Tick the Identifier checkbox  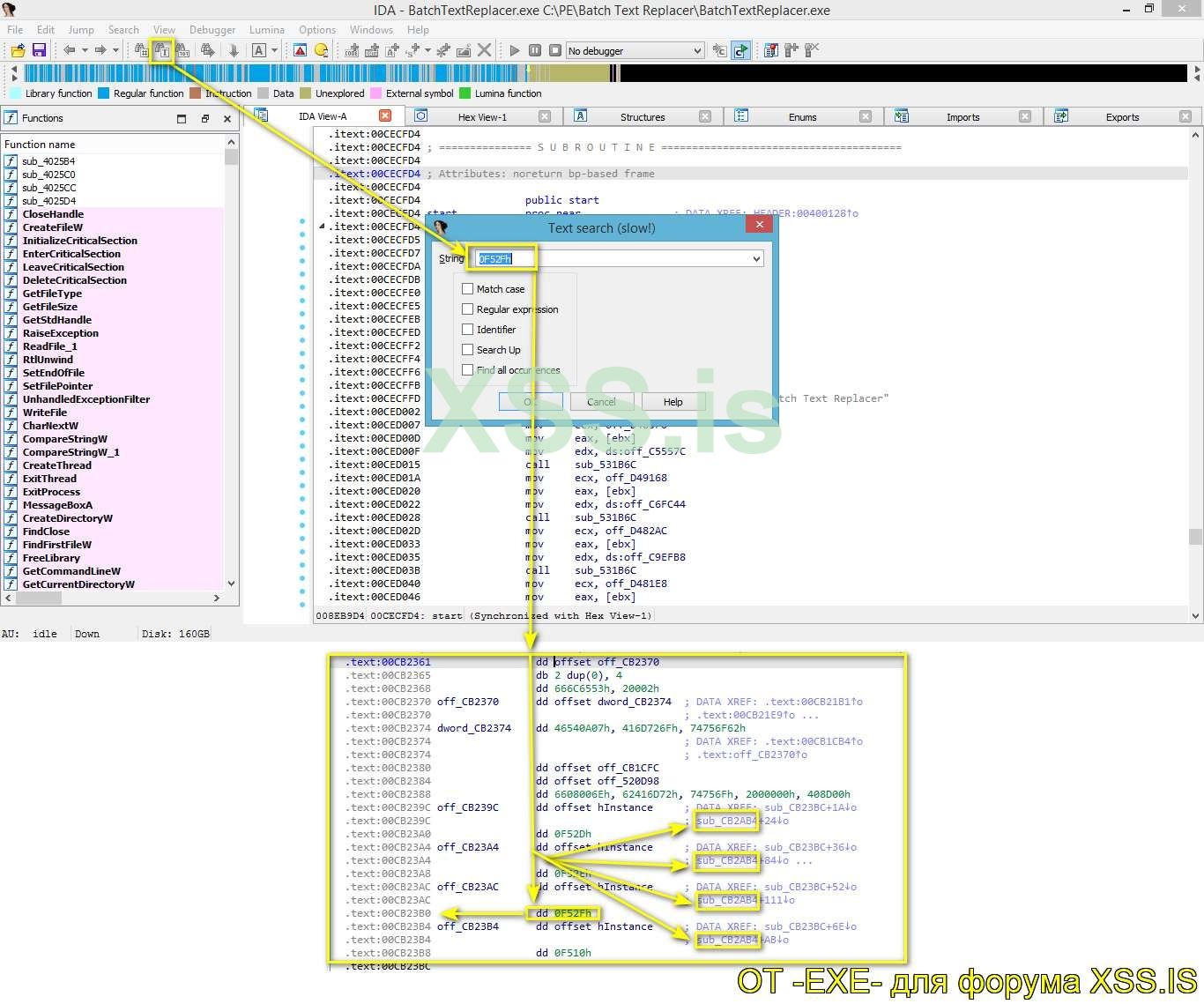[468, 330]
